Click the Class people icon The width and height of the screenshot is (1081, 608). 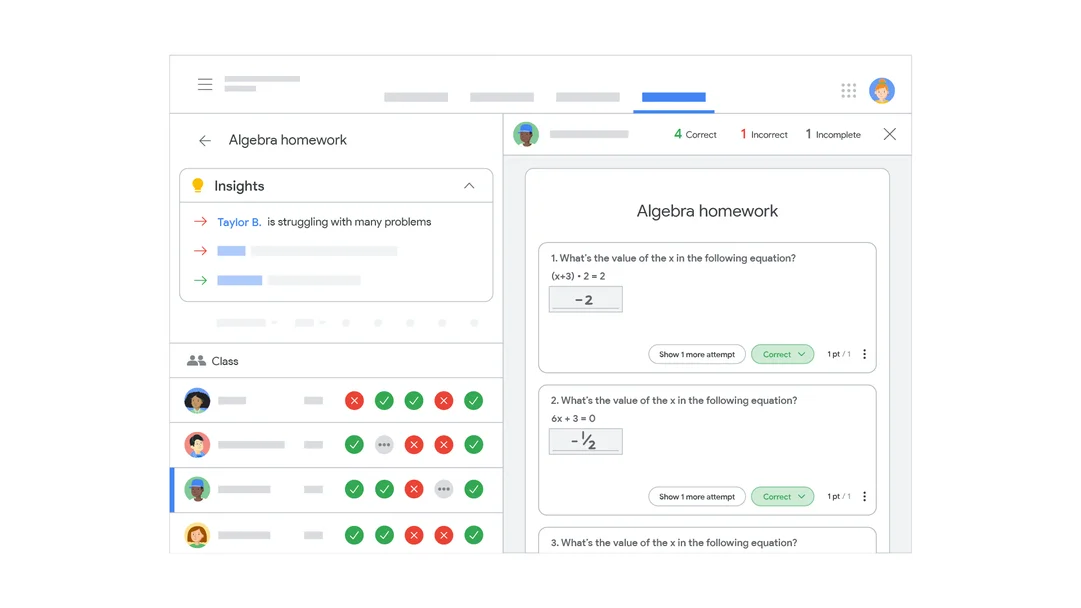(196, 361)
